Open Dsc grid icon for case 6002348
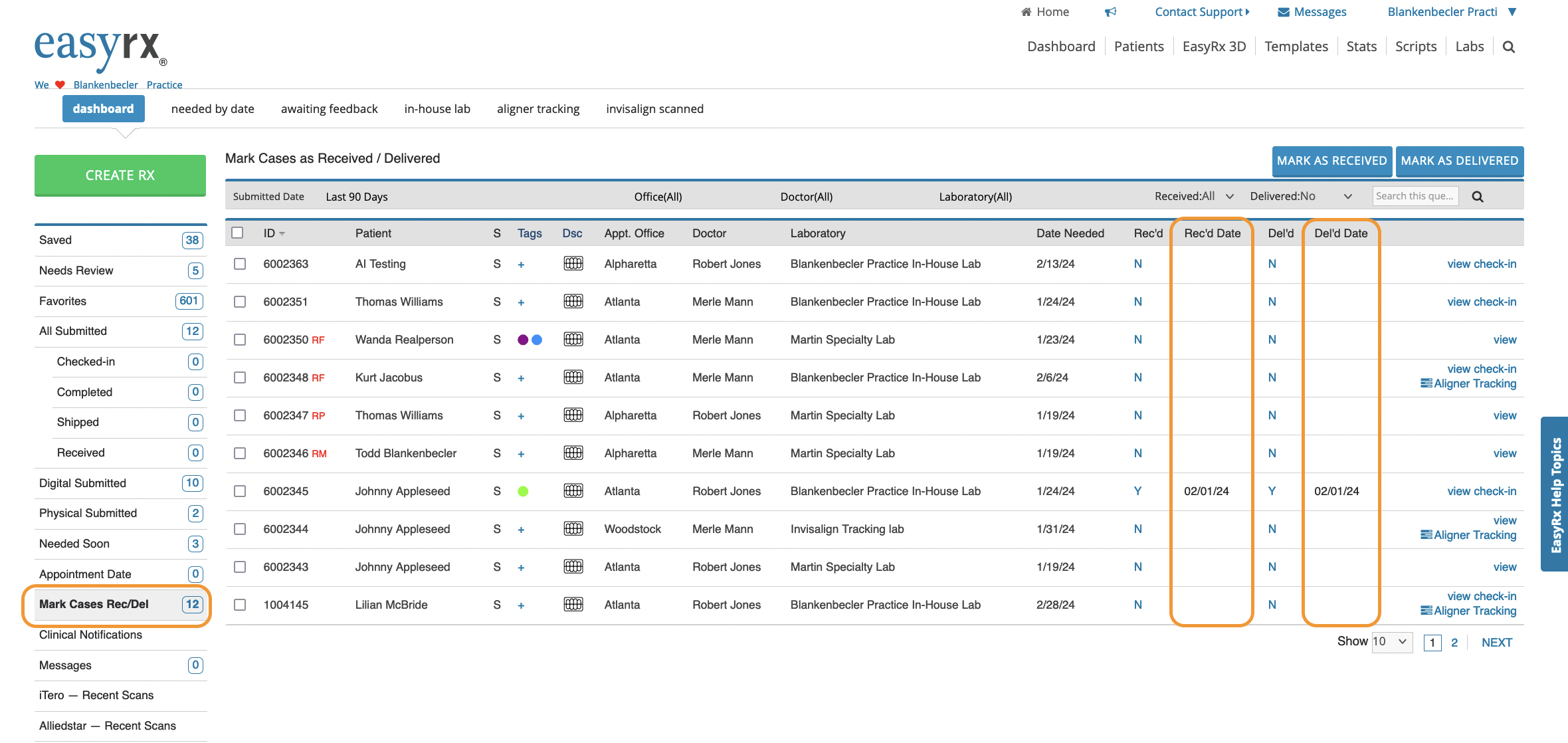Viewport: 1568px width, 743px height. click(x=573, y=377)
